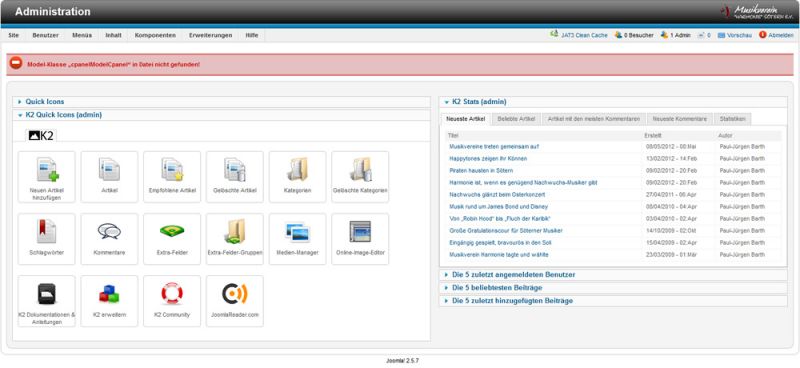Viewport: 800px width, 368px height.
Task: Select the Neueste Artikel tab
Action: (x=465, y=119)
